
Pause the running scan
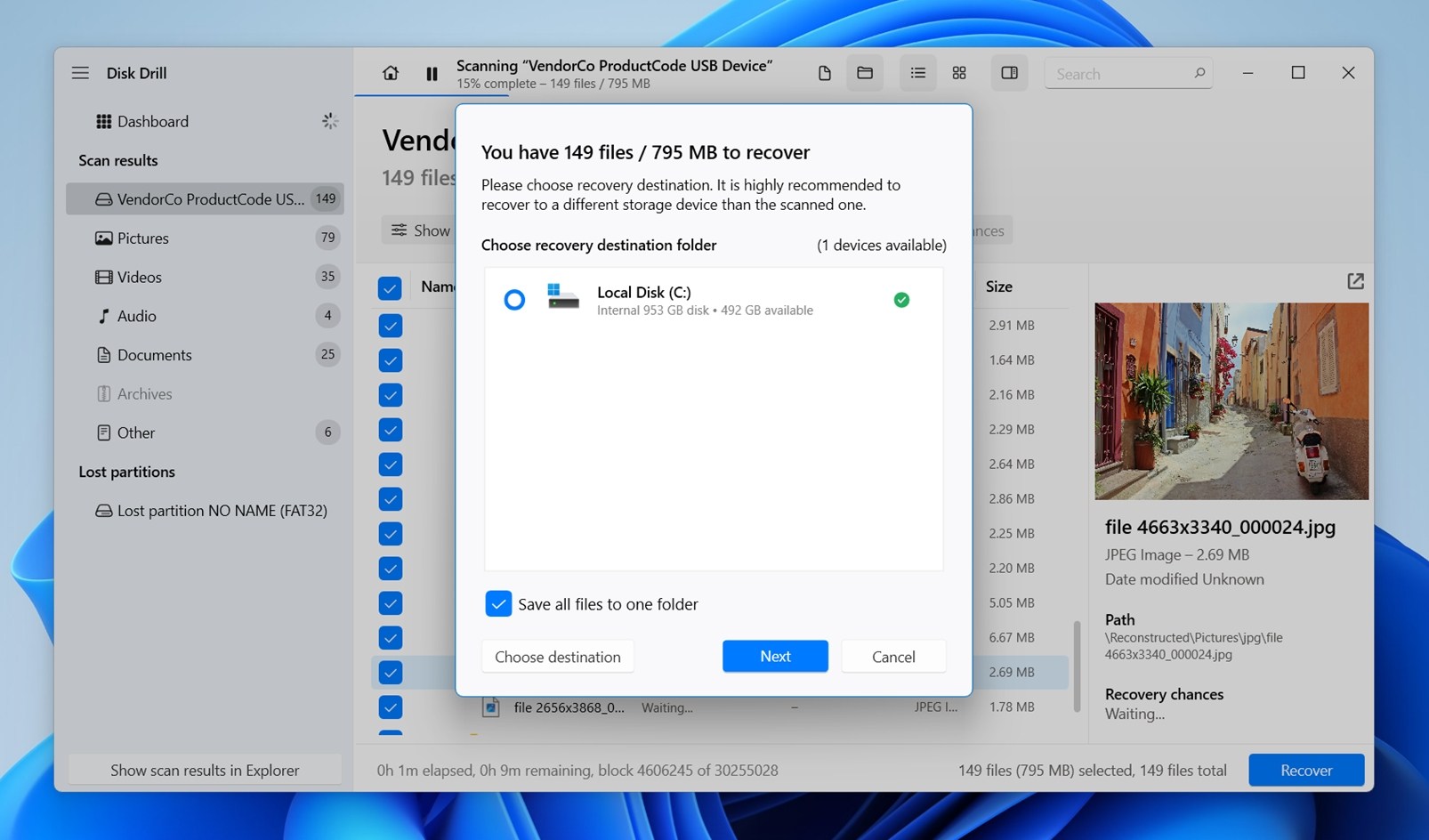pos(432,74)
